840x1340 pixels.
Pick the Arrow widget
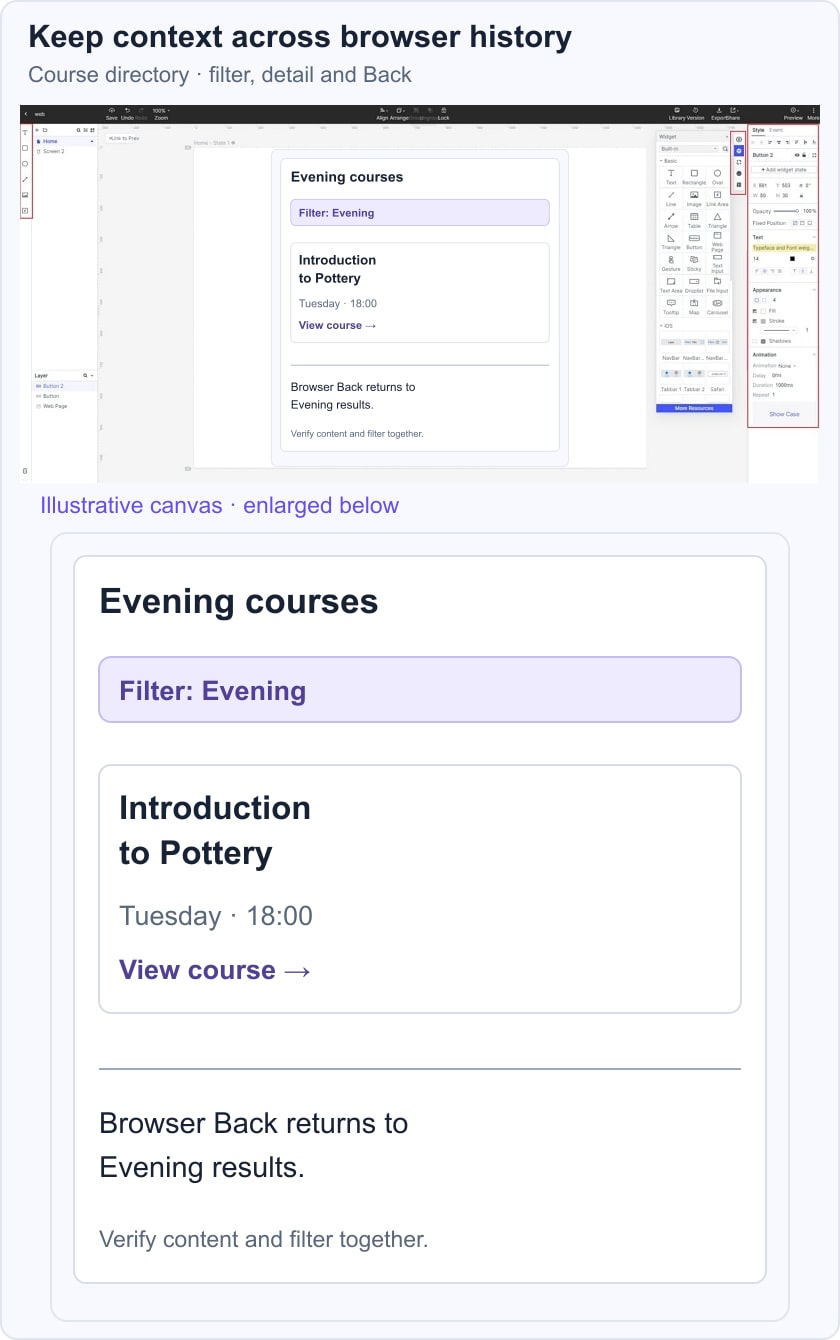(671, 220)
